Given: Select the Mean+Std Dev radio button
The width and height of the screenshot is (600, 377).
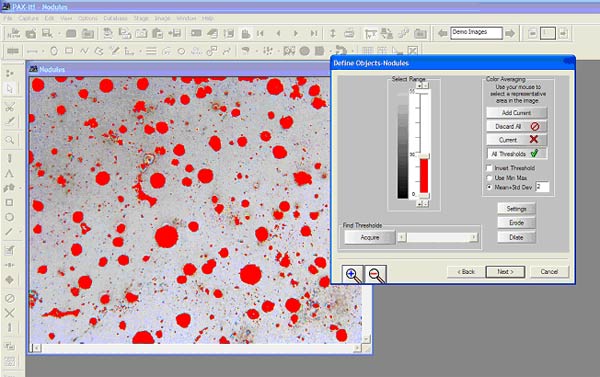Looking at the screenshot, I should [489, 188].
